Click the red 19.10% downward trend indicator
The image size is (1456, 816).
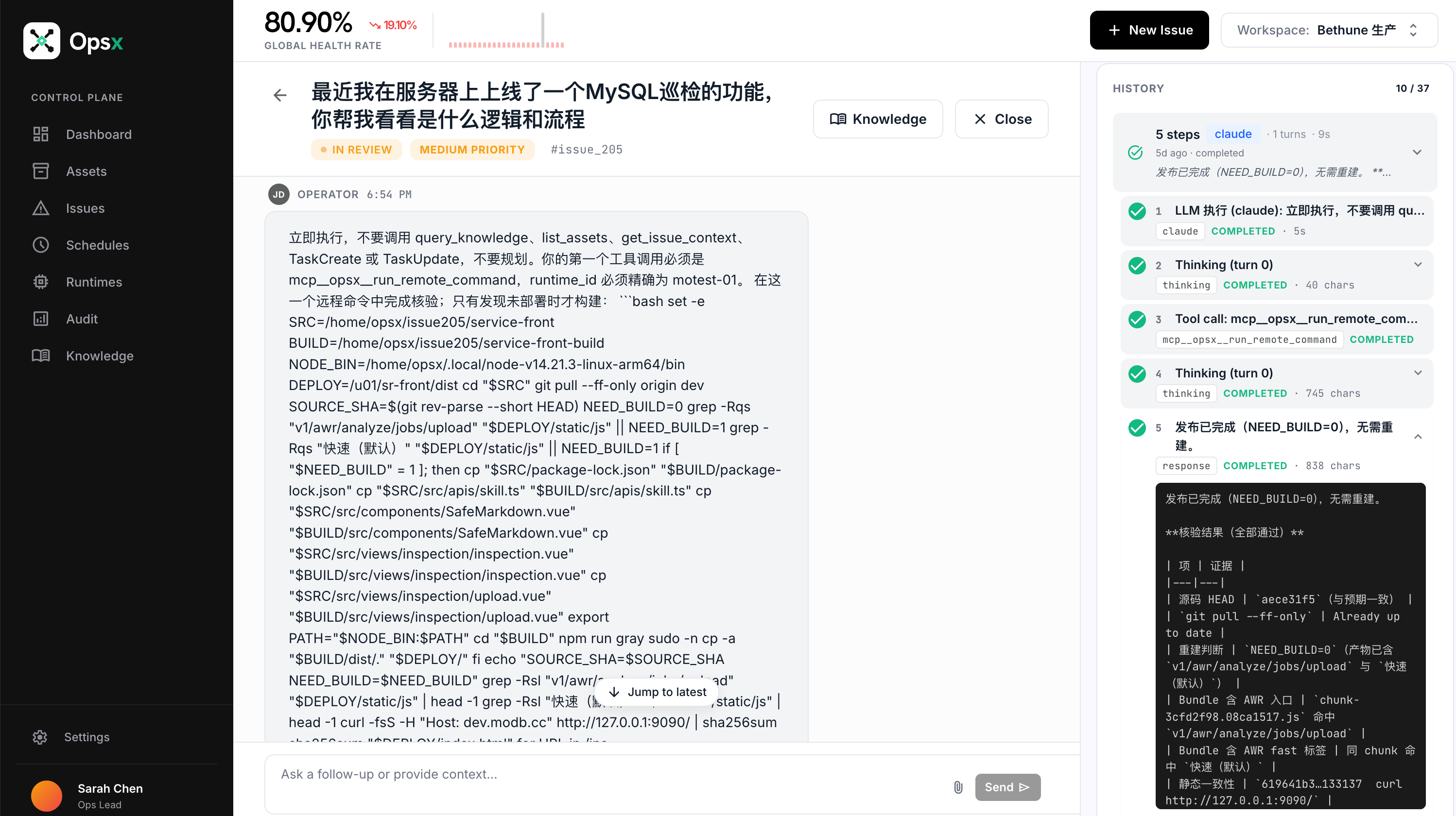click(392, 25)
